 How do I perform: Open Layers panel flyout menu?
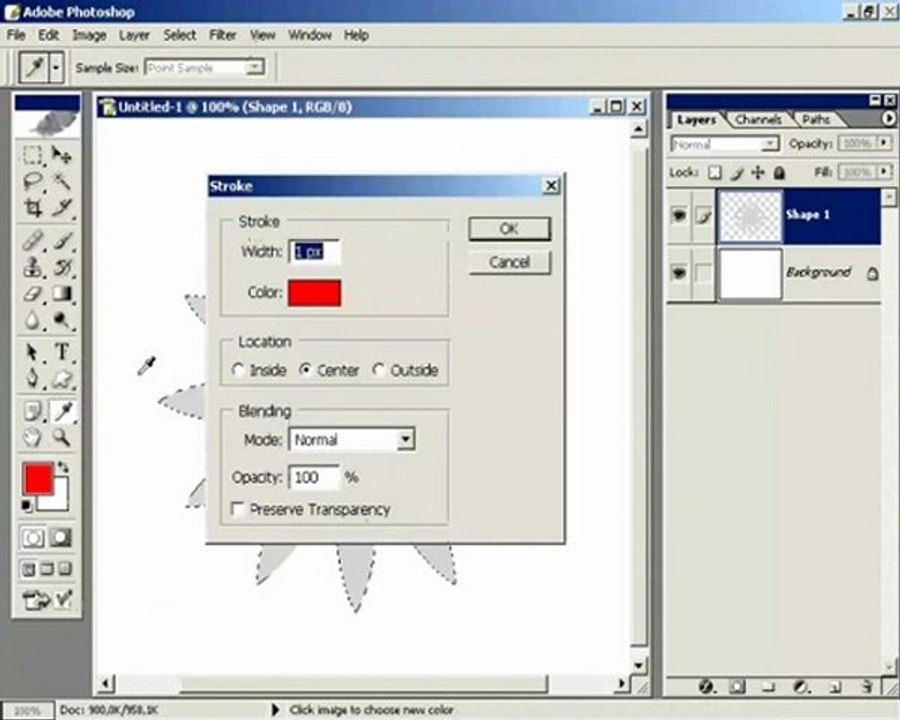point(889,118)
